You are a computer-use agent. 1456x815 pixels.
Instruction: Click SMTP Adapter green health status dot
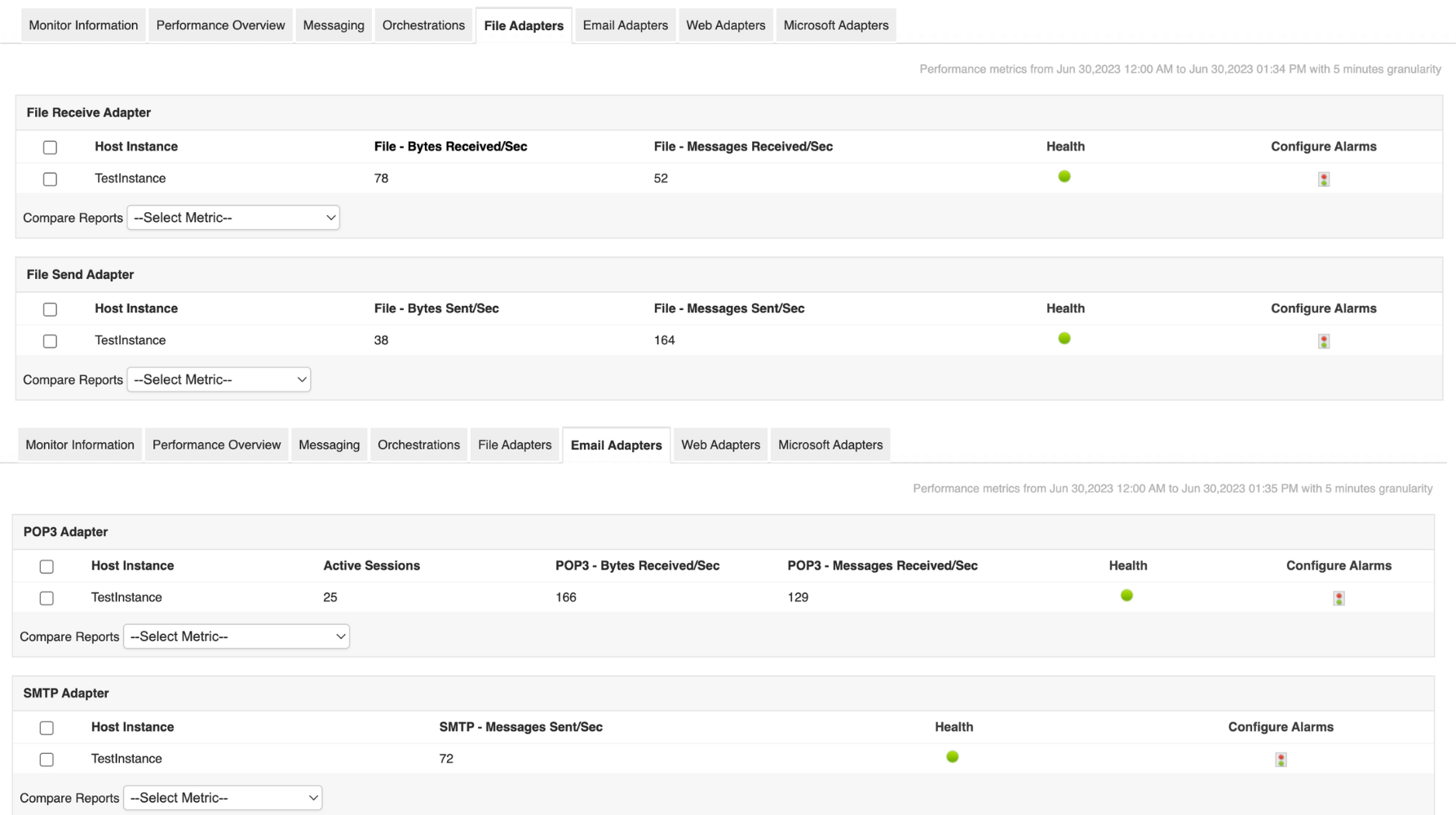click(952, 757)
